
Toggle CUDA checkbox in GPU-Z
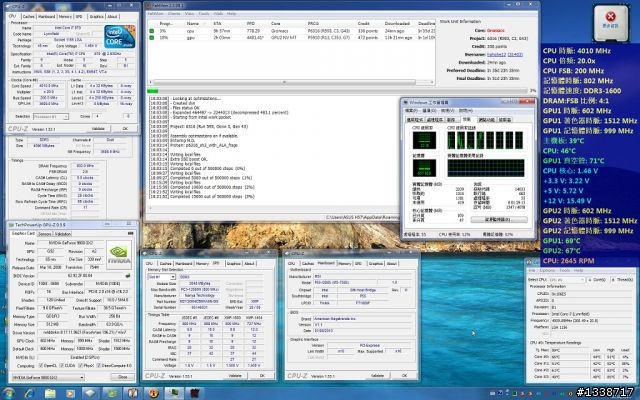(x=62, y=366)
